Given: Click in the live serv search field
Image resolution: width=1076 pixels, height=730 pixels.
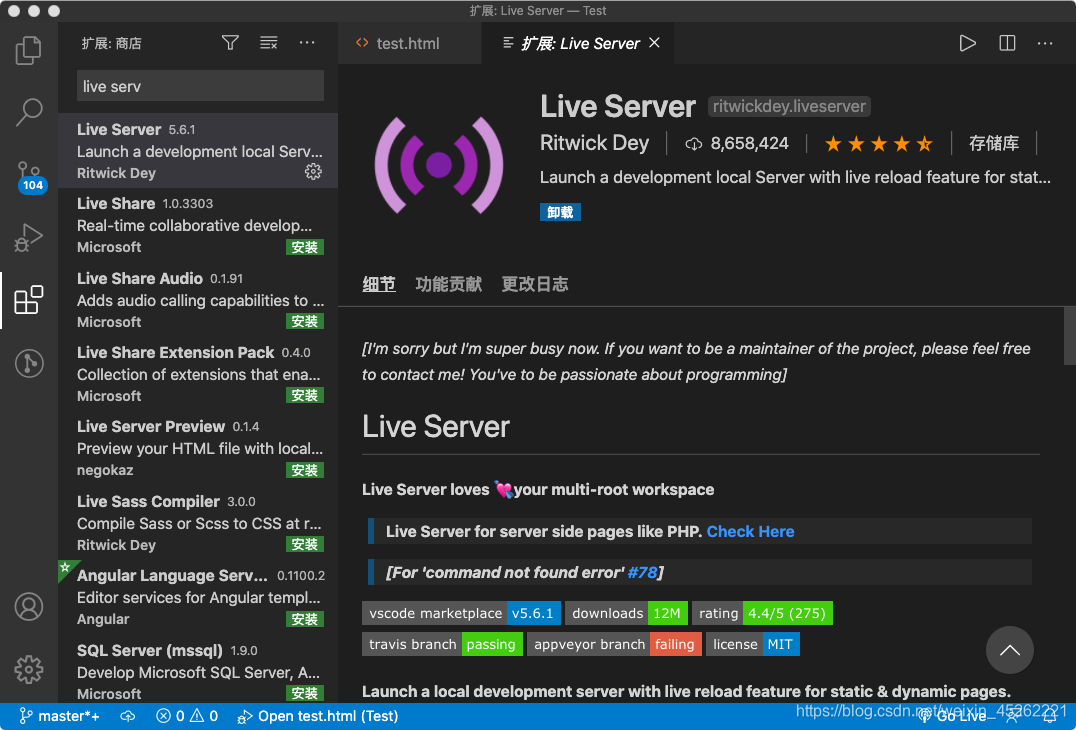Looking at the screenshot, I should pyautogui.click(x=200, y=86).
